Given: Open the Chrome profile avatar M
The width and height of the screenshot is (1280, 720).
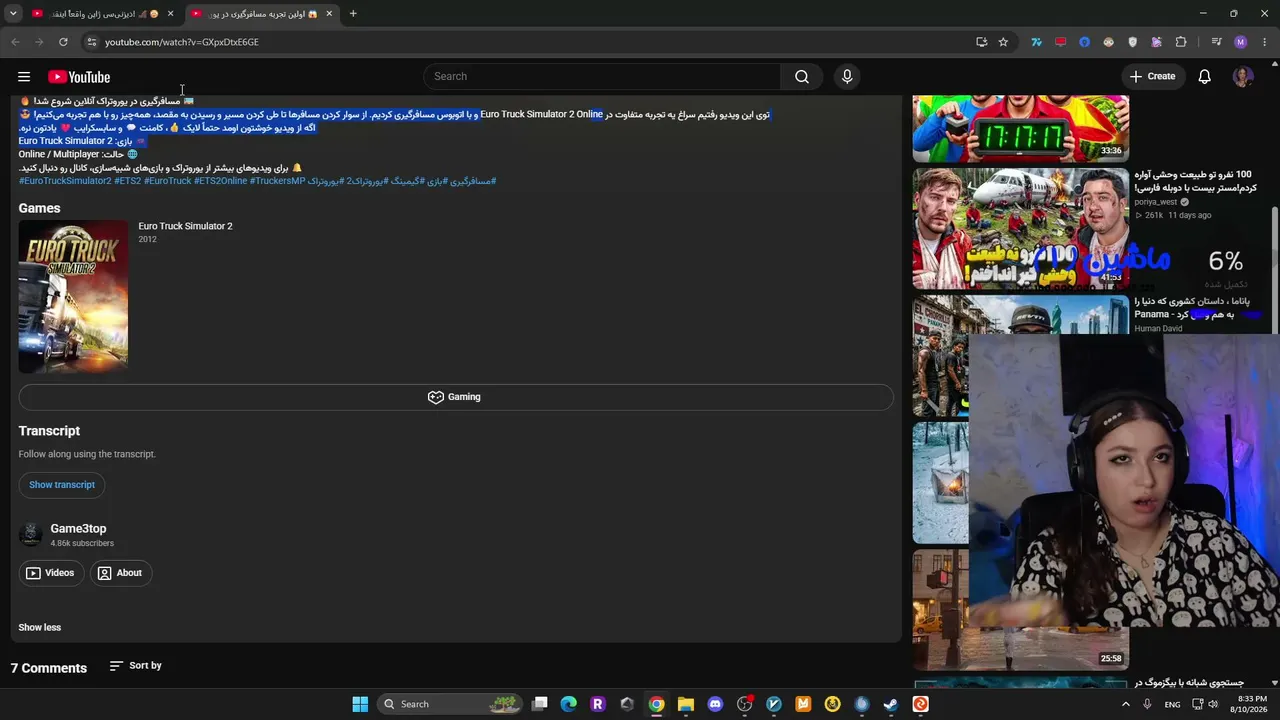Looking at the screenshot, I should coord(1241,42).
